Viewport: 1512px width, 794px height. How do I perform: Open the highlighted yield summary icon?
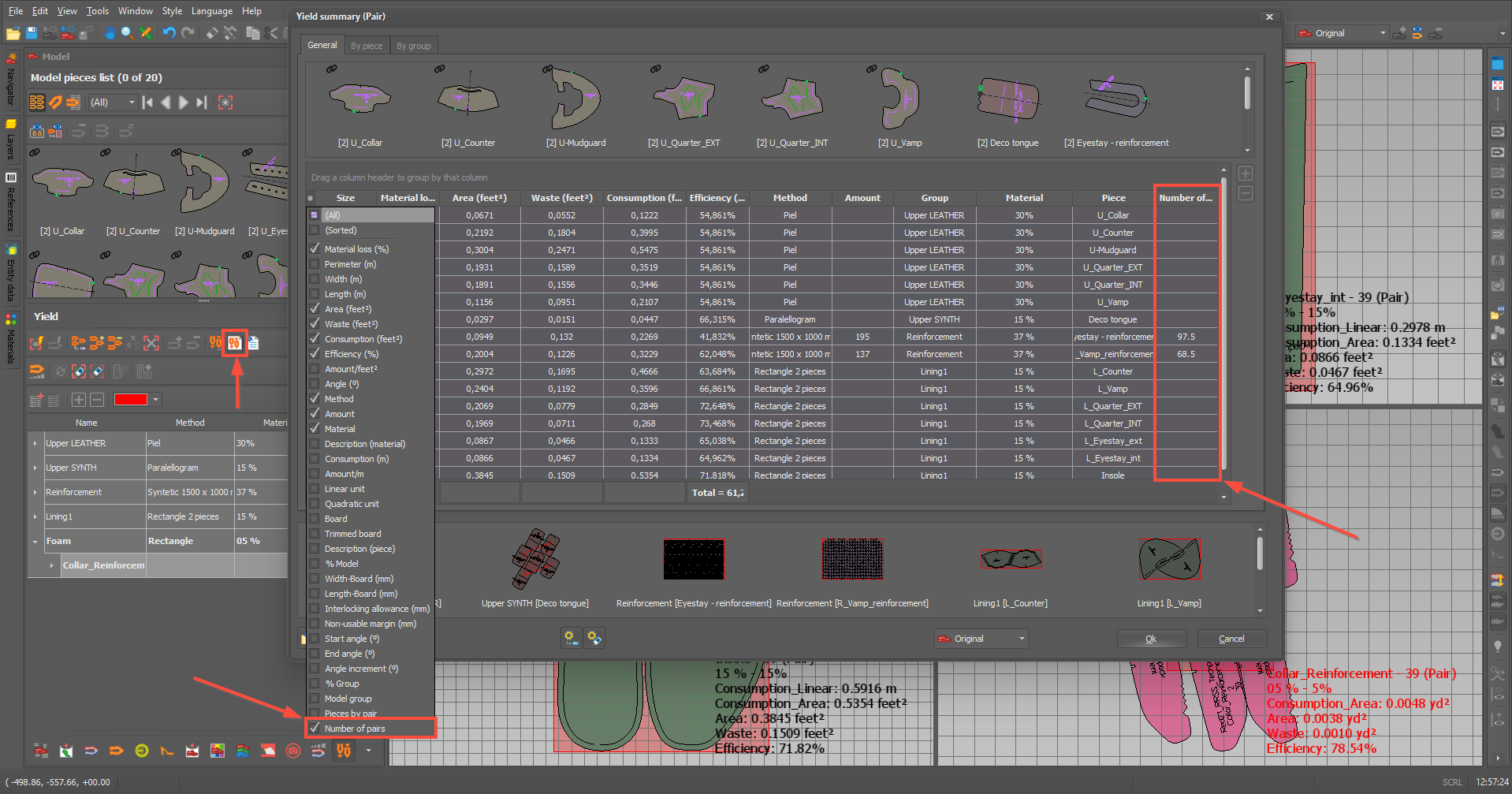point(234,343)
